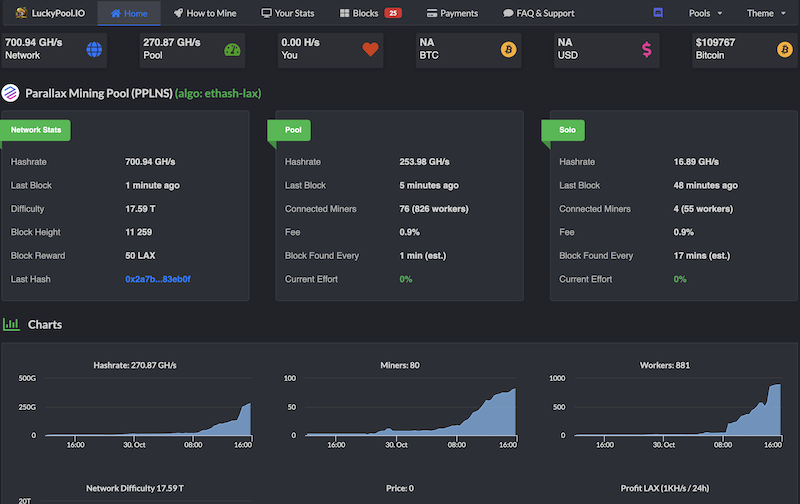Screen dimensions: 800x504
Task: Click the house icon on Home tab
Action: tap(116, 13)
